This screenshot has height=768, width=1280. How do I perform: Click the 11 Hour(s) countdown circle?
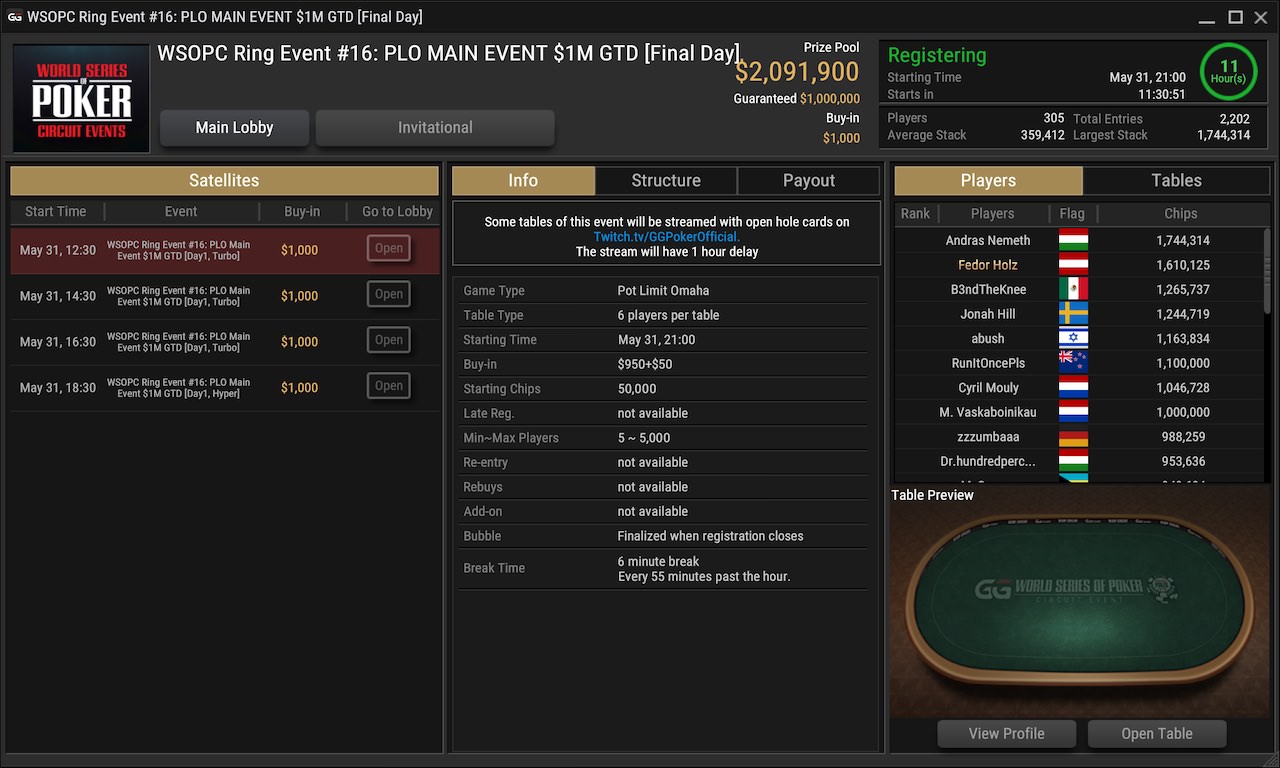1228,71
